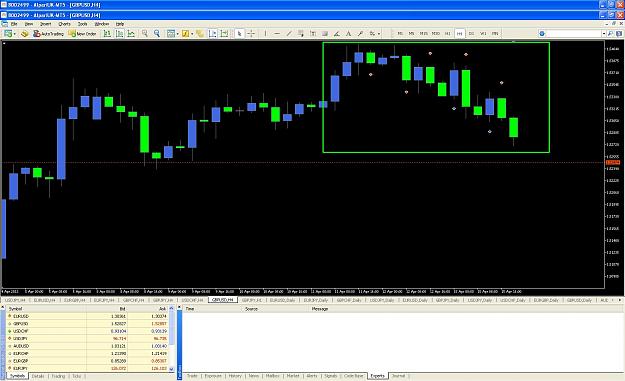Switch timeframe to M15
This screenshot has width=625, height=381.
click(423, 34)
